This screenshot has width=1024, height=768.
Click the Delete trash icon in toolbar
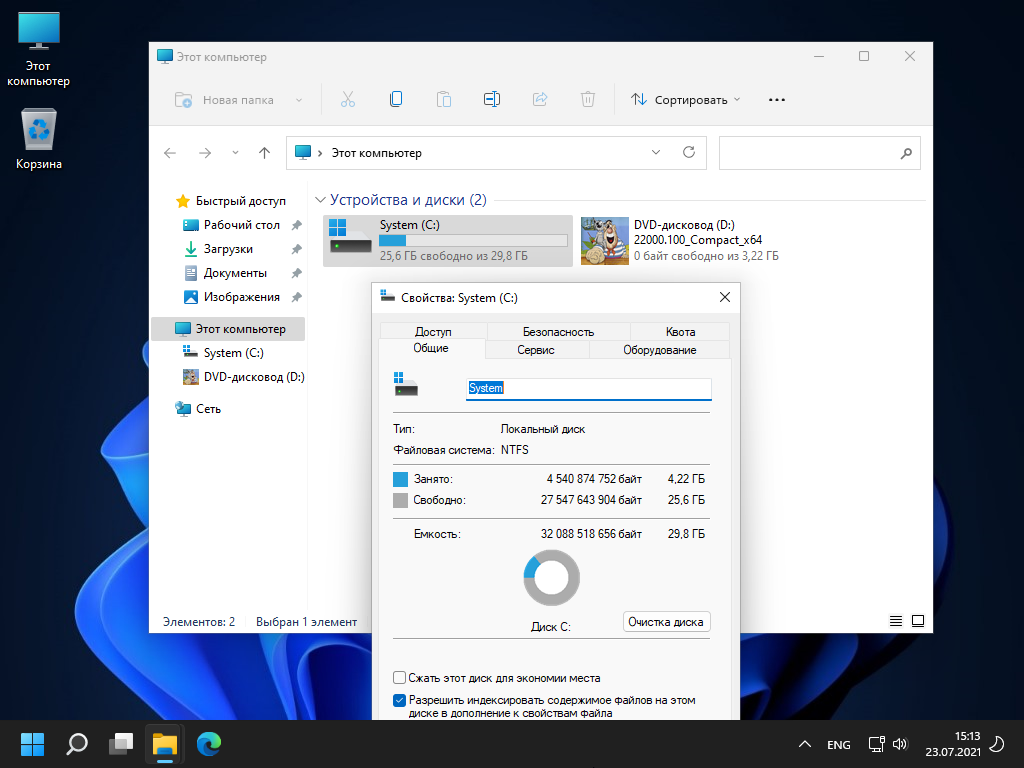coord(588,99)
